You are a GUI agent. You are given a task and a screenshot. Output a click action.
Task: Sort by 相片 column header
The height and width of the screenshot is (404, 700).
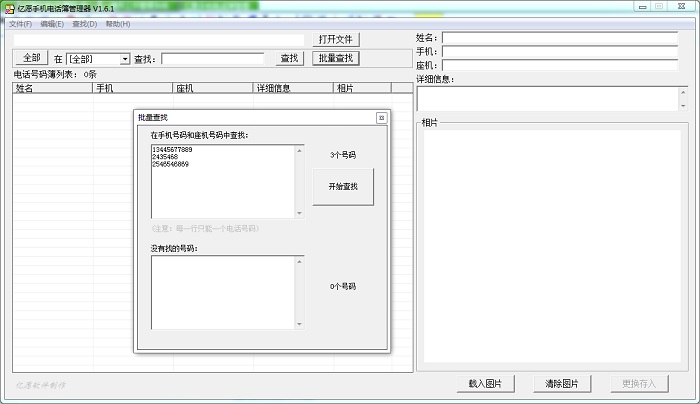pos(362,88)
